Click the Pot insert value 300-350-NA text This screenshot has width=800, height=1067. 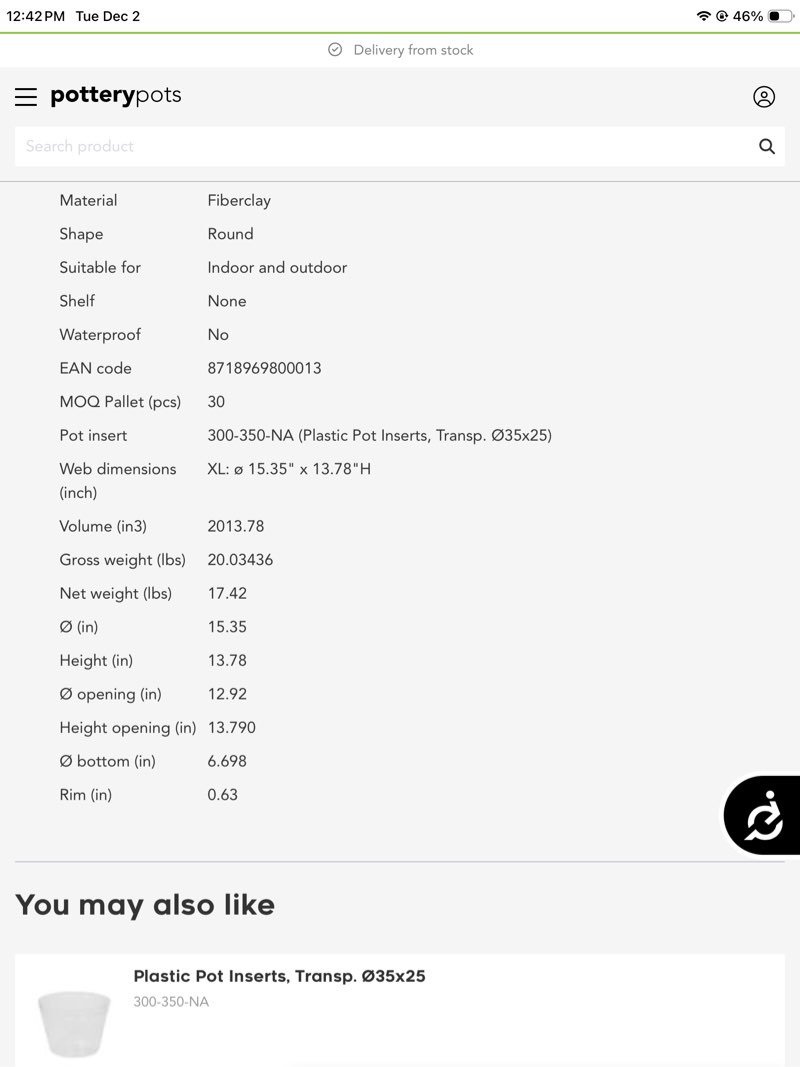click(x=379, y=435)
